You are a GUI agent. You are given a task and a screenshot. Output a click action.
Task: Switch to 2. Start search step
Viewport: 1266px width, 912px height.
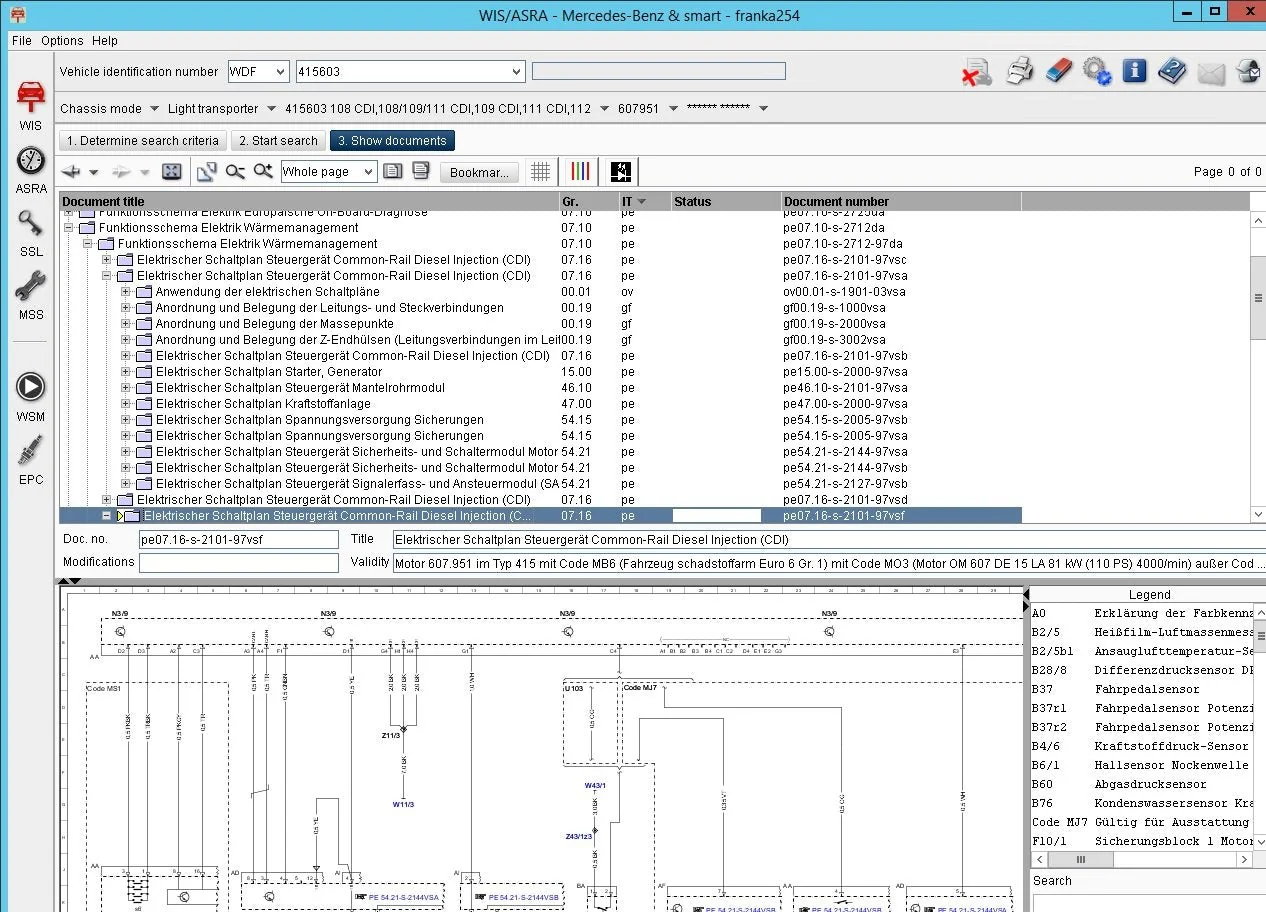point(278,141)
